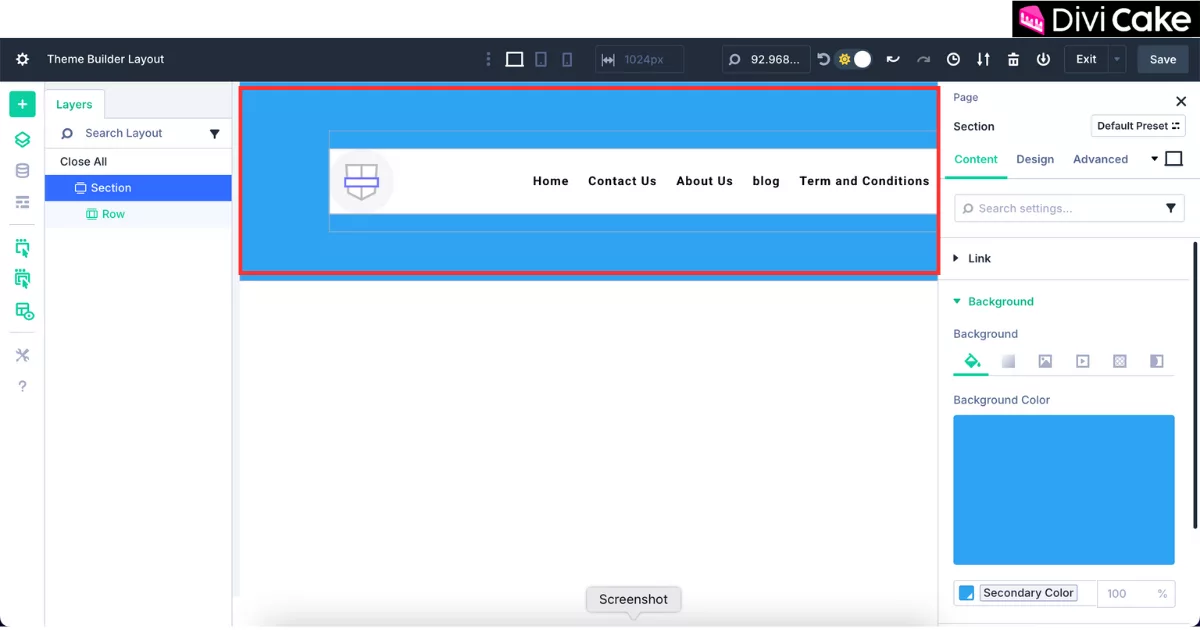Click the Contact Us menu link
Viewport: 1200px width, 630px height.
click(x=622, y=181)
